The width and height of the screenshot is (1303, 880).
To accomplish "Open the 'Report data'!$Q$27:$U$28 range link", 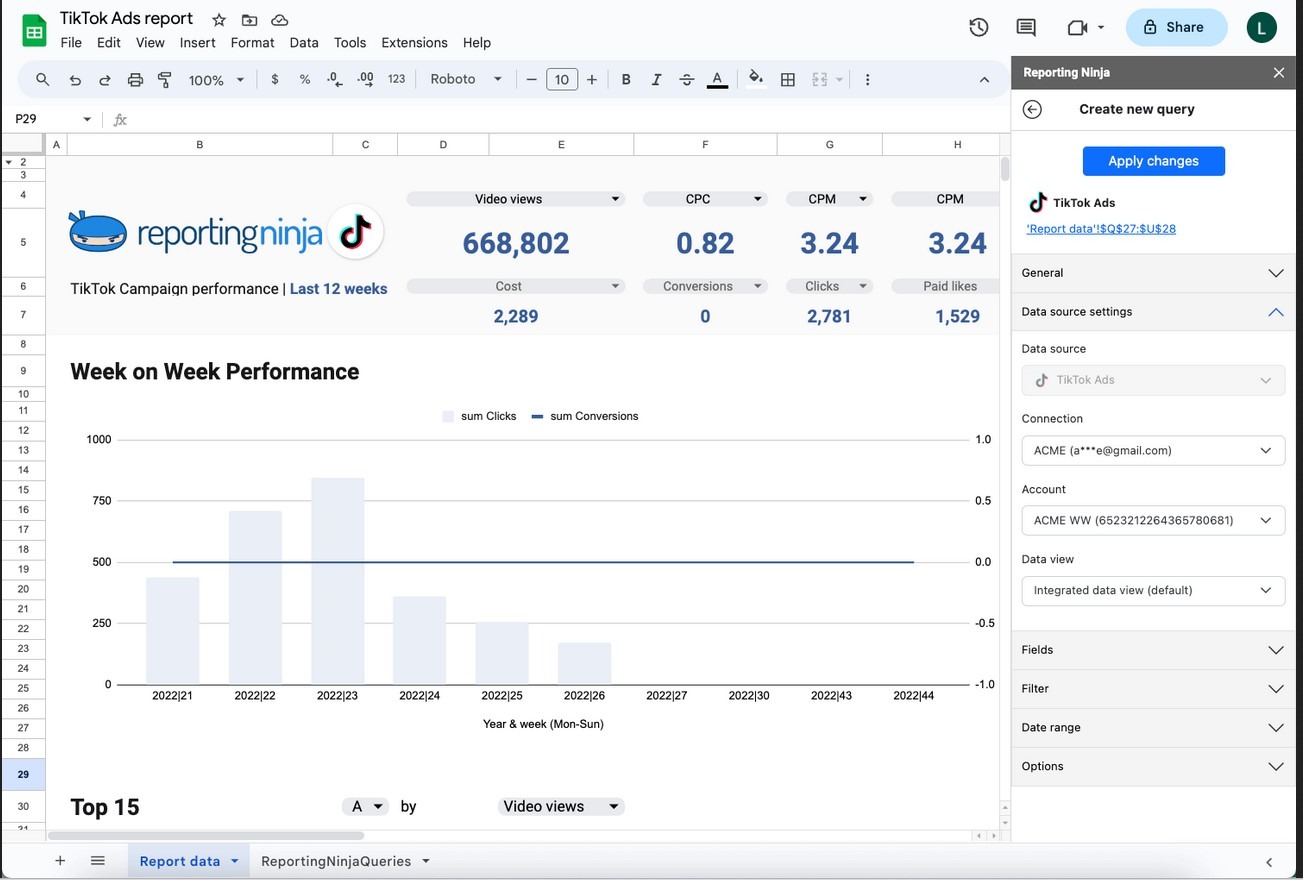I will (x=1101, y=229).
